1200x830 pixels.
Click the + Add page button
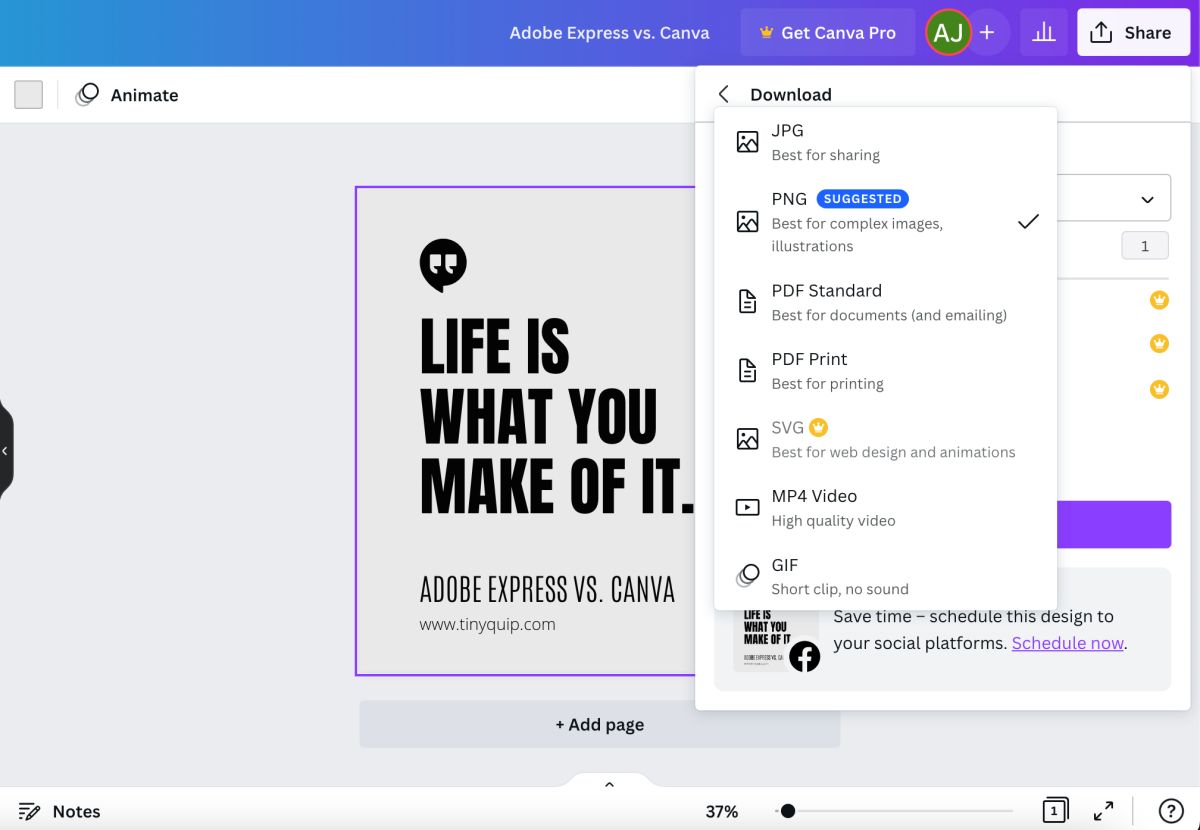click(600, 724)
